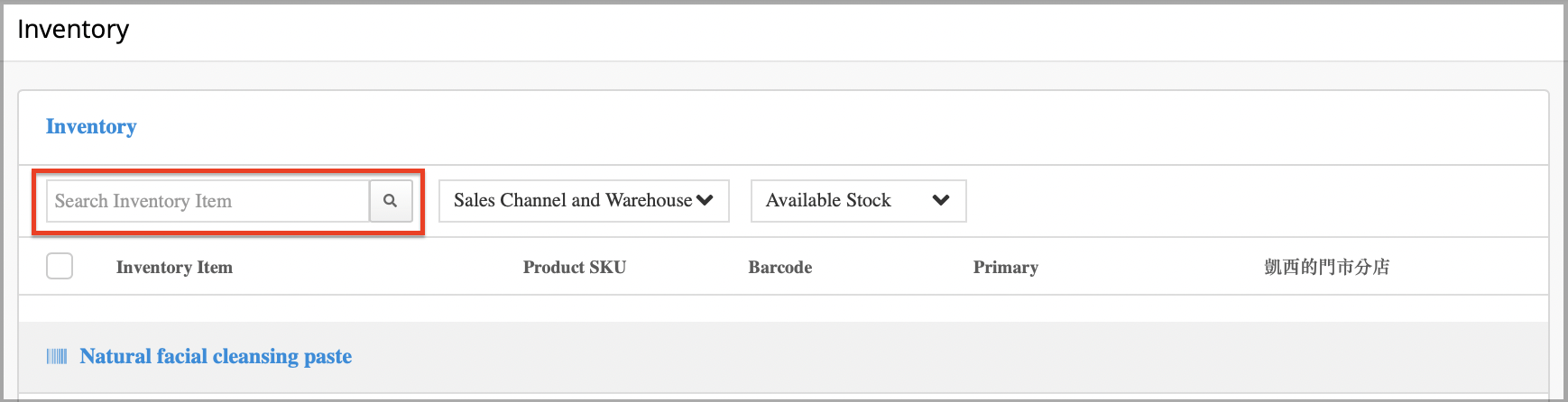1568x402 pixels.
Task: Focus the Search Inventory Item field
Action: (x=208, y=201)
